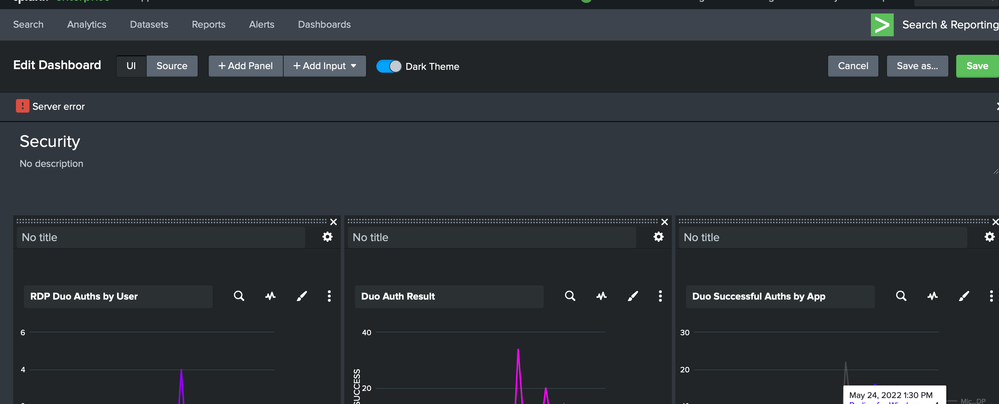Edit the Security dashboard title
The height and width of the screenshot is (404, 999).
click(x=50, y=141)
